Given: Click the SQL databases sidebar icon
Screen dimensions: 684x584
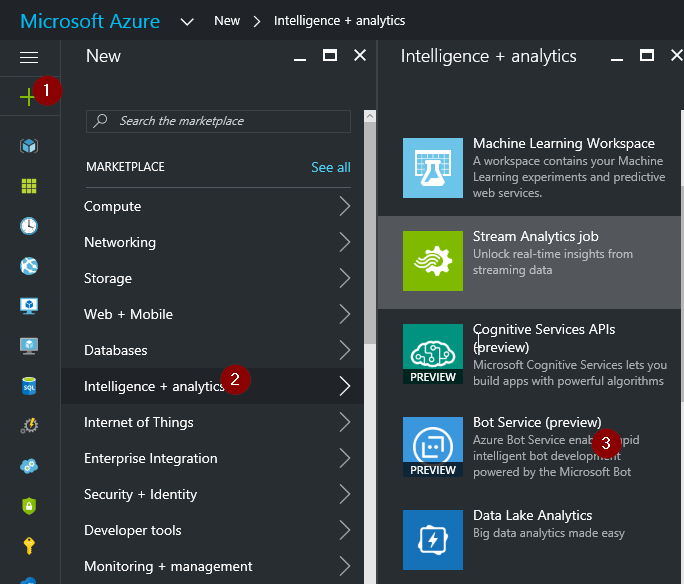Looking at the screenshot, I should pyautogui.click(x=29, y=386).
